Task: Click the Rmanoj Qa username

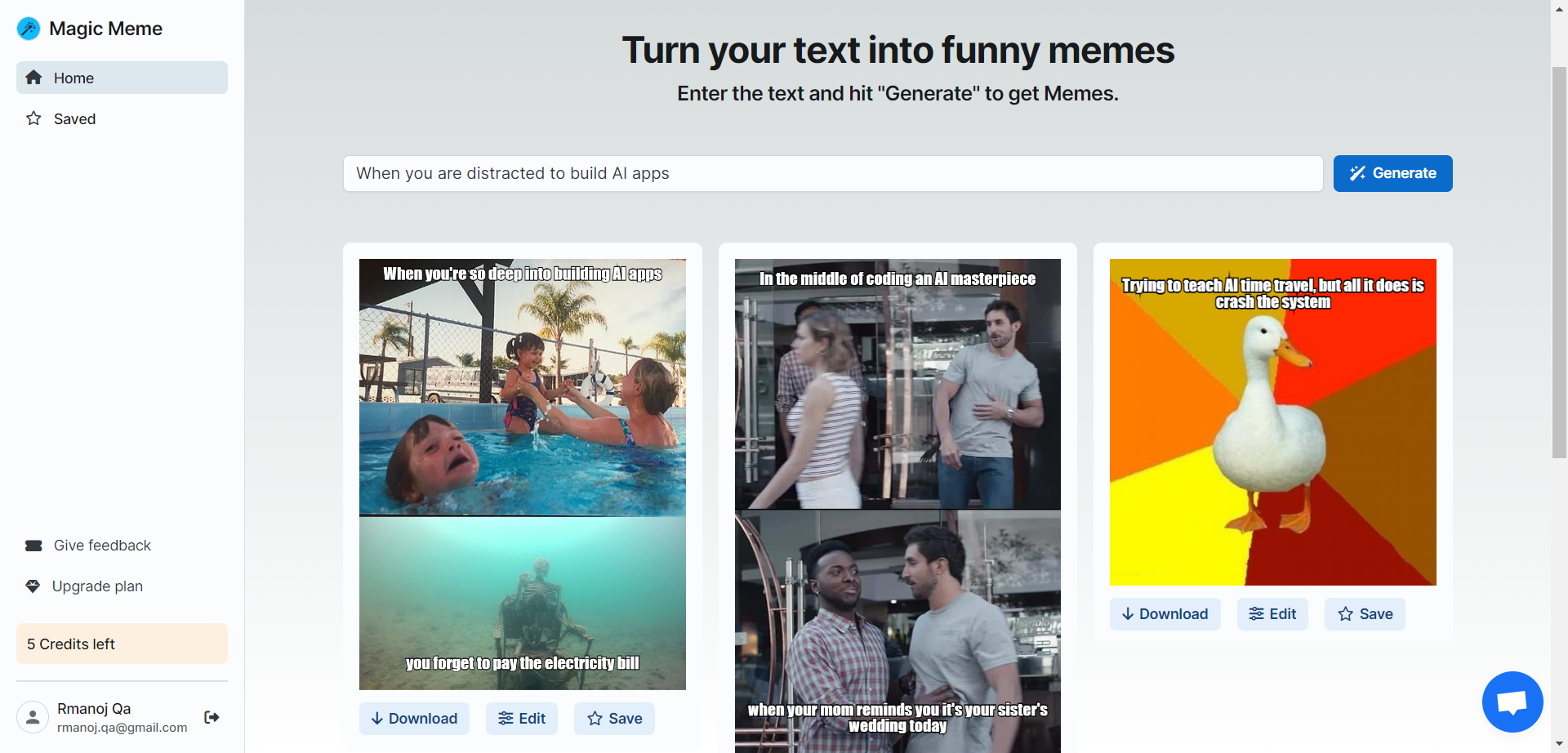Action: (x=94, y=709)
